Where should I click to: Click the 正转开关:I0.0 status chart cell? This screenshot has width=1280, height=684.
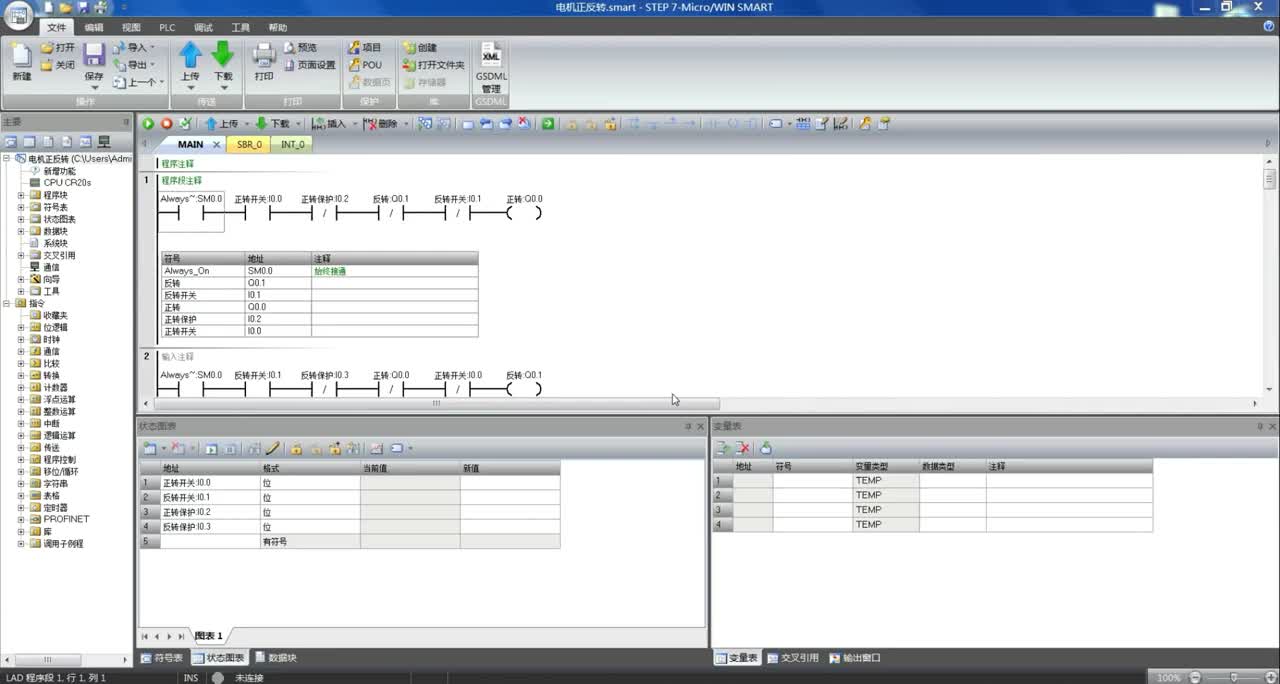(x=210, y=482)
